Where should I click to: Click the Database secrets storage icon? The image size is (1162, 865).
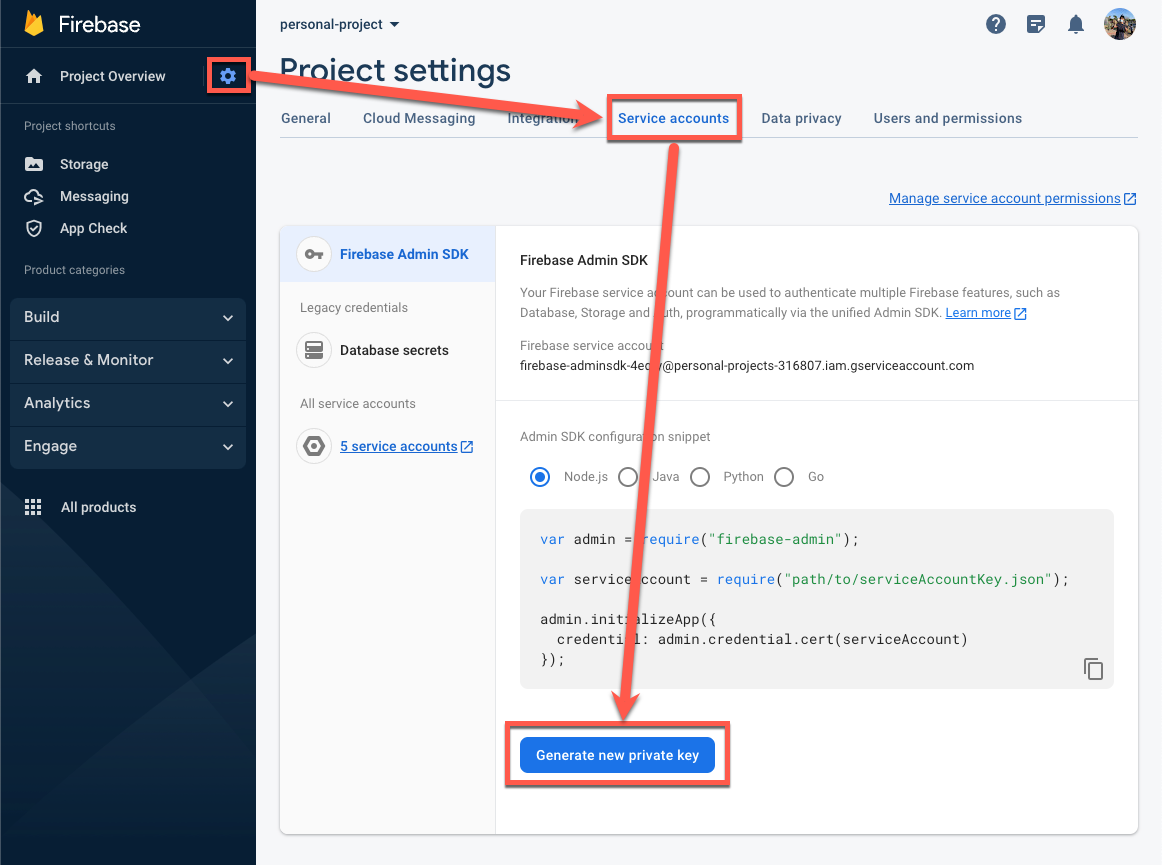tap(314, 350)
